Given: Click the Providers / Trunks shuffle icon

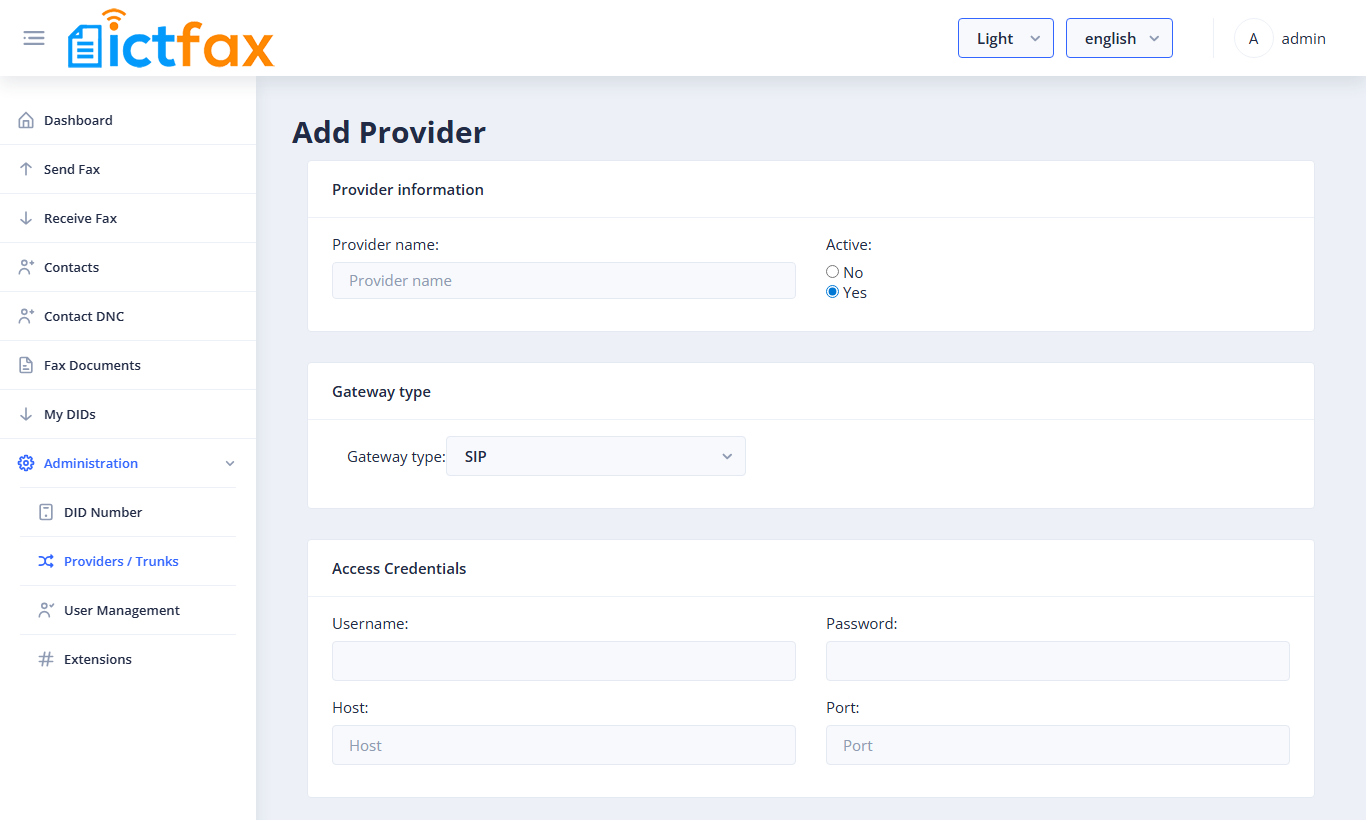Looking at the screenshot, I should (46, 561).
